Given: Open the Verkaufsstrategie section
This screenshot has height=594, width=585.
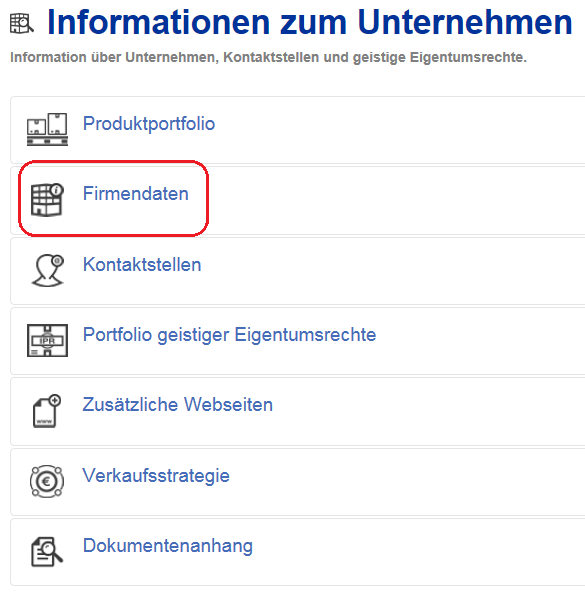Looking at the screenshot, I should (x=156, y=476).
